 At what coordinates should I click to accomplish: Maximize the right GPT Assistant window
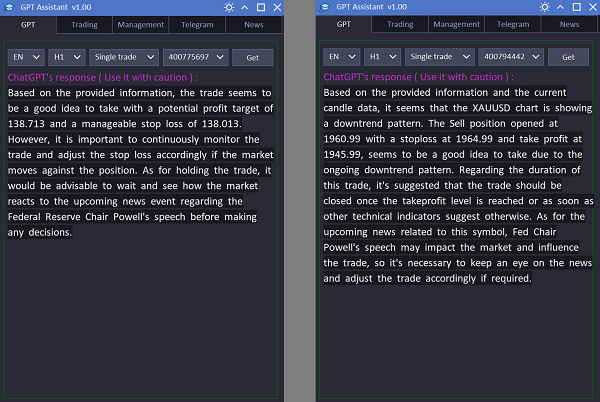pyautogui.click(x=577, y=7)
